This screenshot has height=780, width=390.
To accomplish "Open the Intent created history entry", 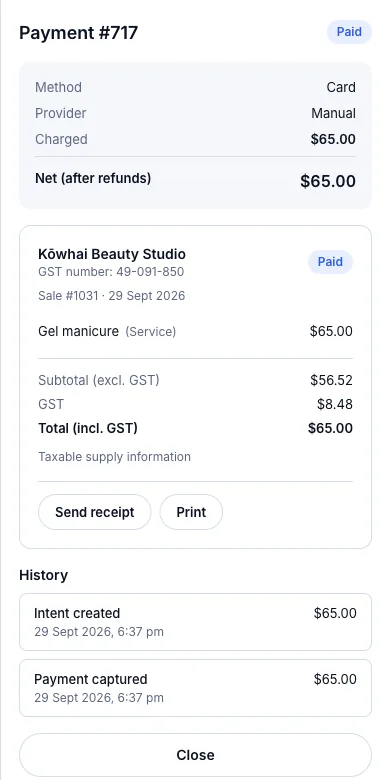I will [195, 622].
